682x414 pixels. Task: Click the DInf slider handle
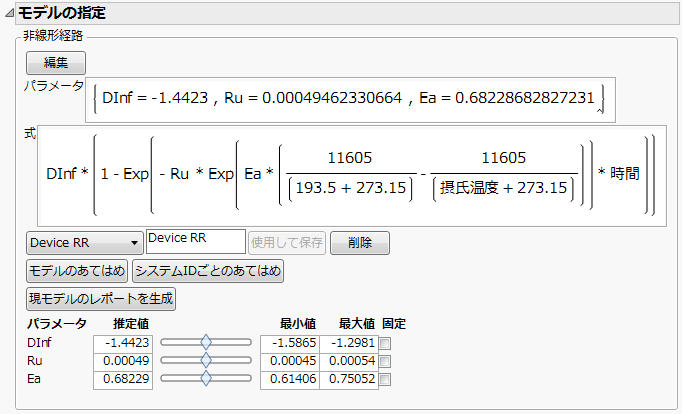click(206, 342)
